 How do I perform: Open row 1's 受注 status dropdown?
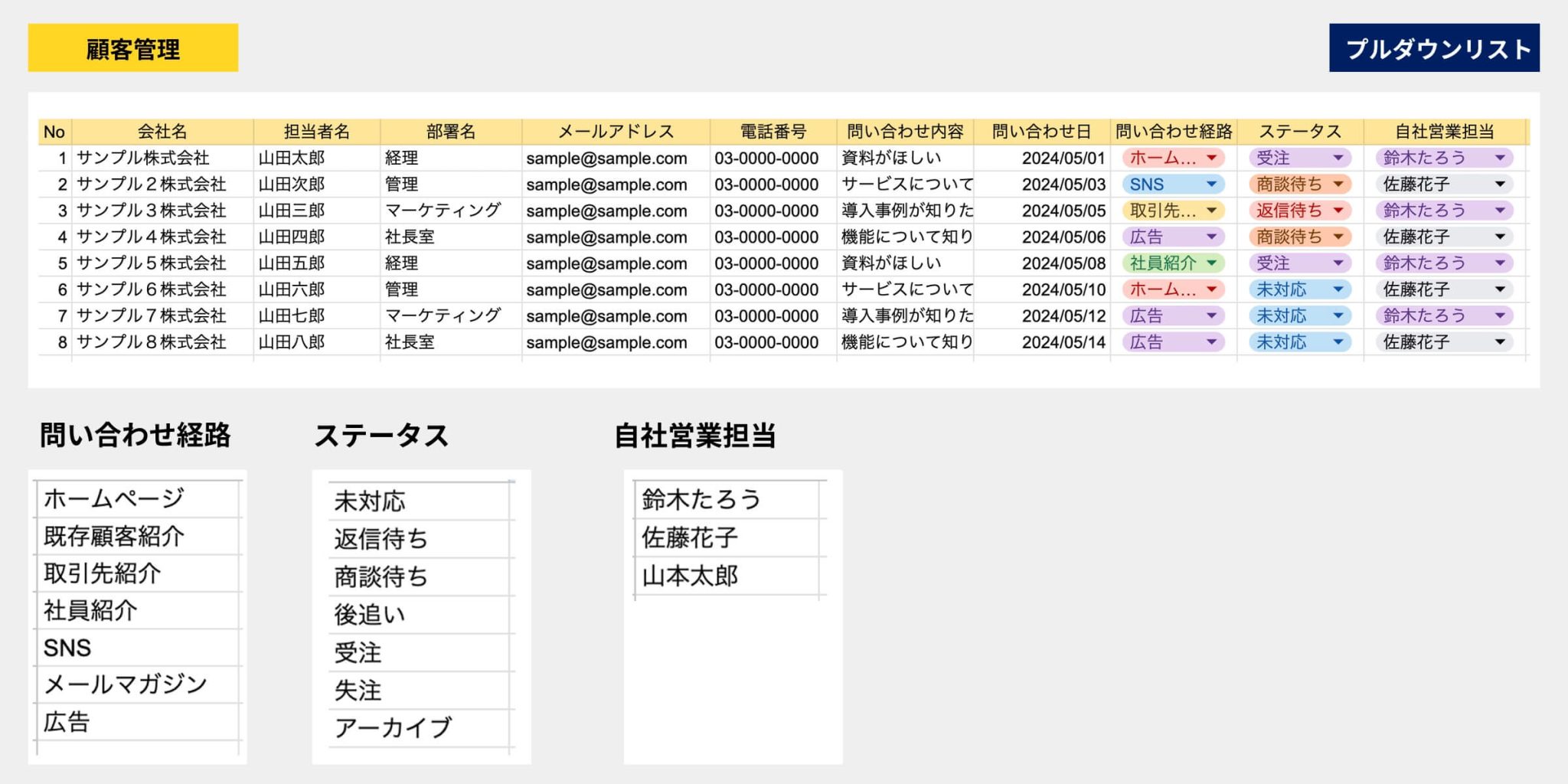coord(1299,158)
